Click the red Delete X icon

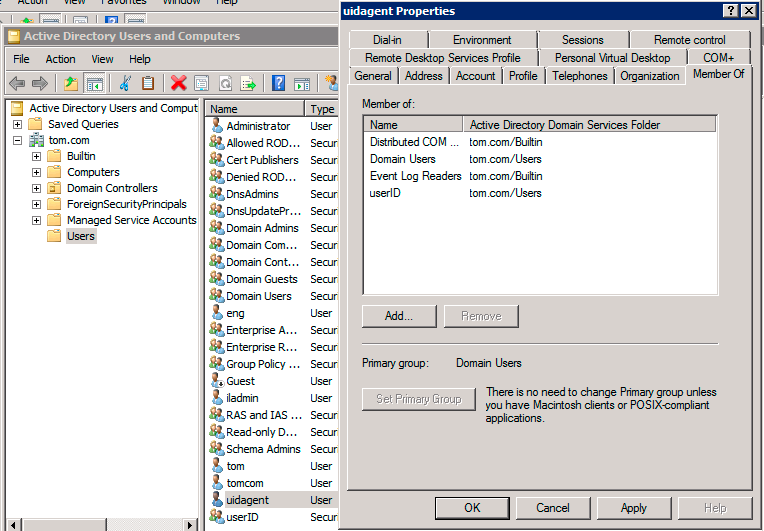pos(178,83)
